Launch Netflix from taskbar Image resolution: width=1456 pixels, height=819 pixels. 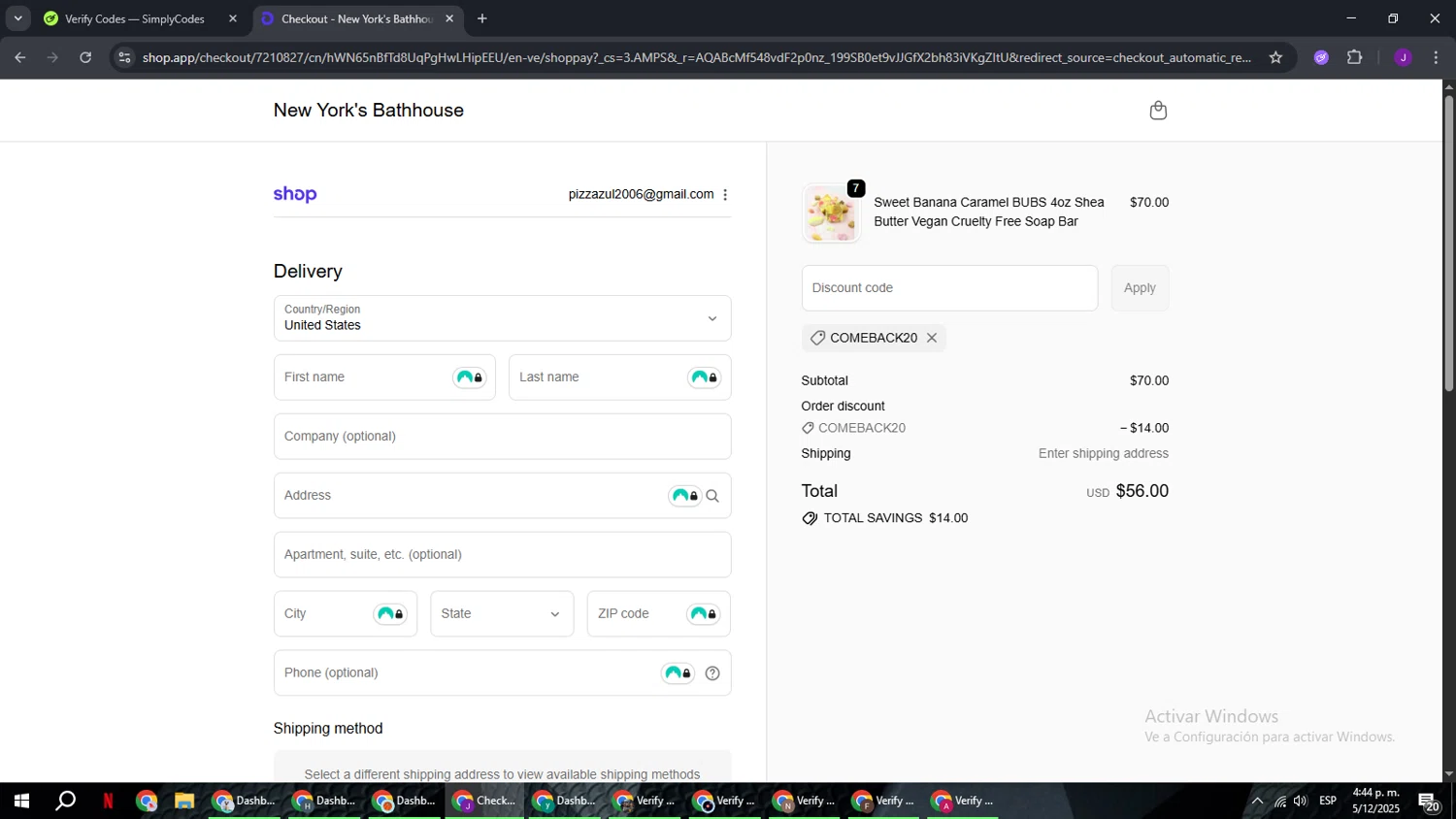[108, 802]
